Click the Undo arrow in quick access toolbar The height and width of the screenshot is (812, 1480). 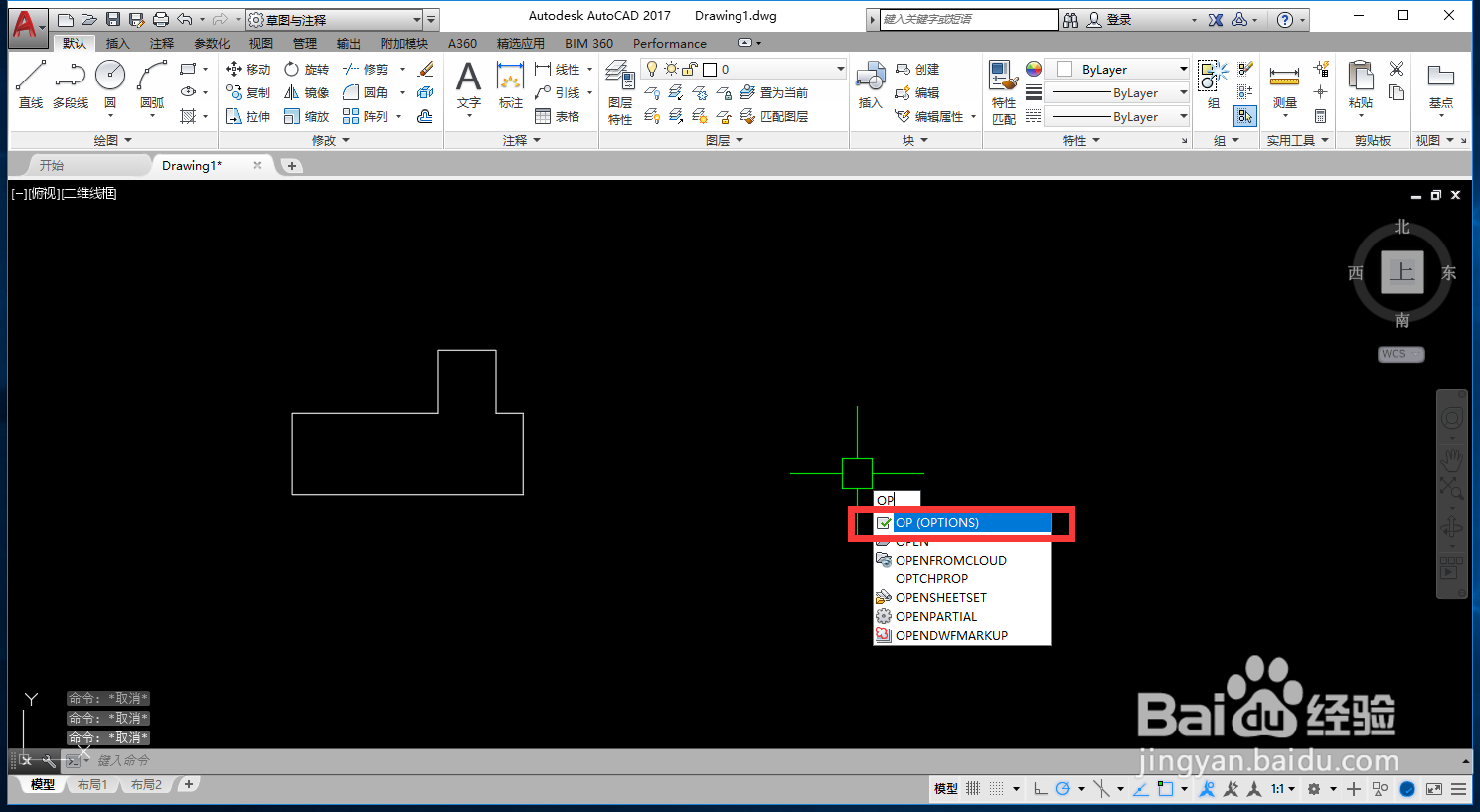coord(185,19)
